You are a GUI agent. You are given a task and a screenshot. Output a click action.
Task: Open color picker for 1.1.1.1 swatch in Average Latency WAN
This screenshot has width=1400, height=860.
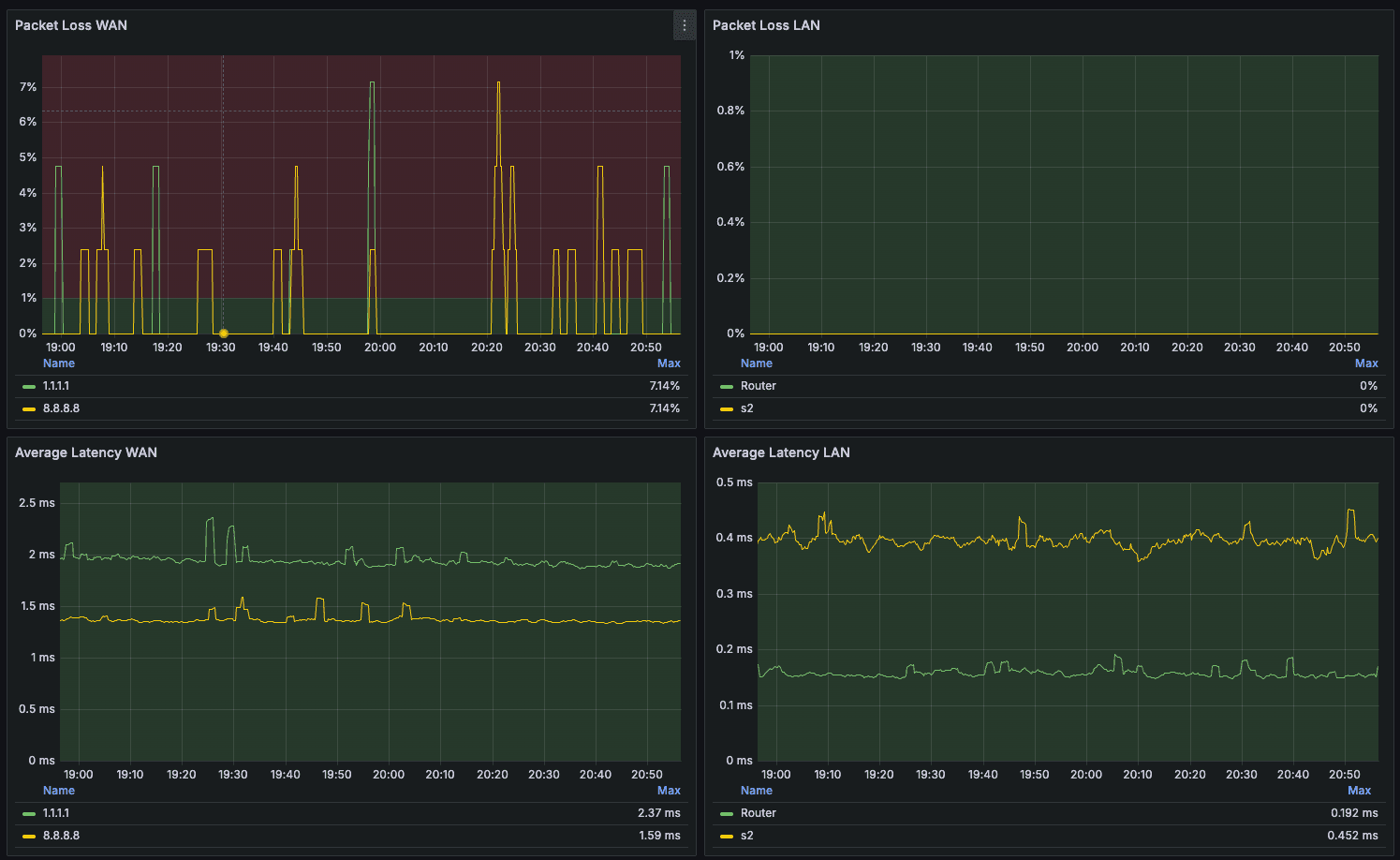click(x=29, y=814)
